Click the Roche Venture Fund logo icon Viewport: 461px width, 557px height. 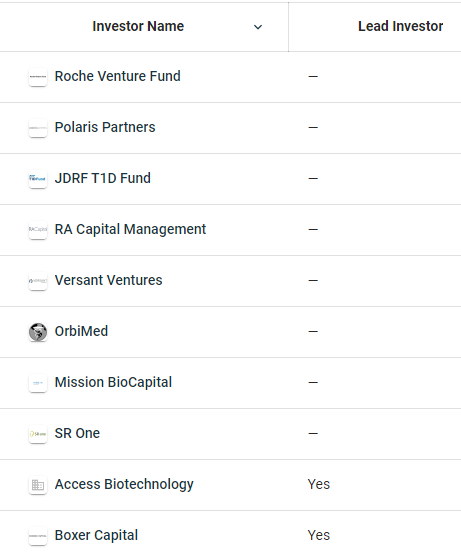click(38, 77)
